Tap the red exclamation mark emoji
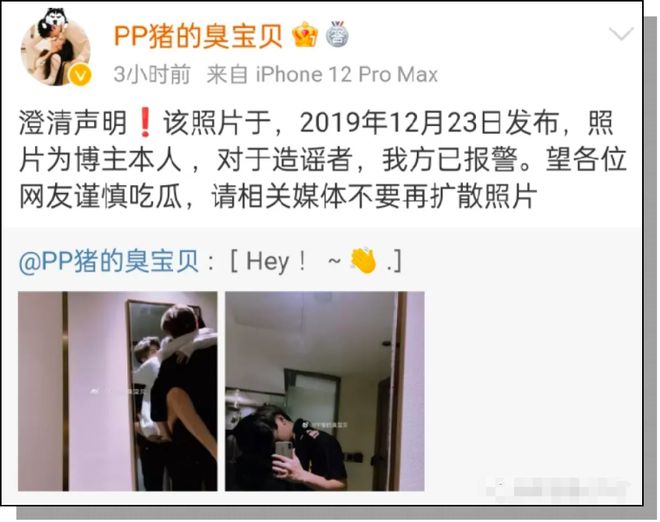This screenshot has height=522, width=660. [x=145, y=123]
